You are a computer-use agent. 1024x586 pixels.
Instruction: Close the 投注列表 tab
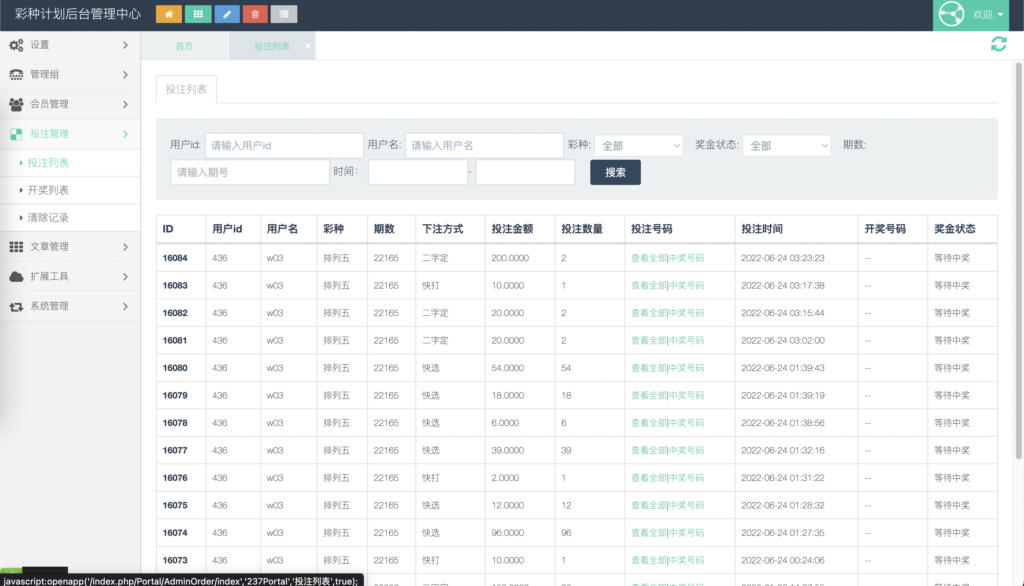tap(308, 46)
